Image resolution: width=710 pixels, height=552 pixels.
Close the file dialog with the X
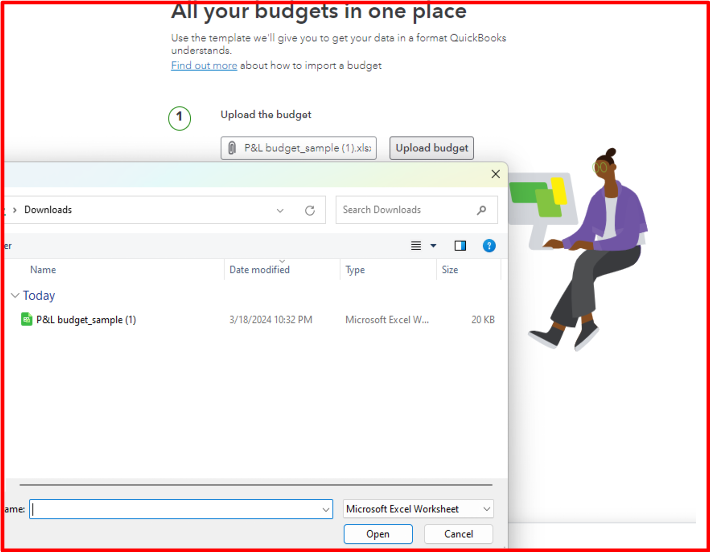click(496, 174)
